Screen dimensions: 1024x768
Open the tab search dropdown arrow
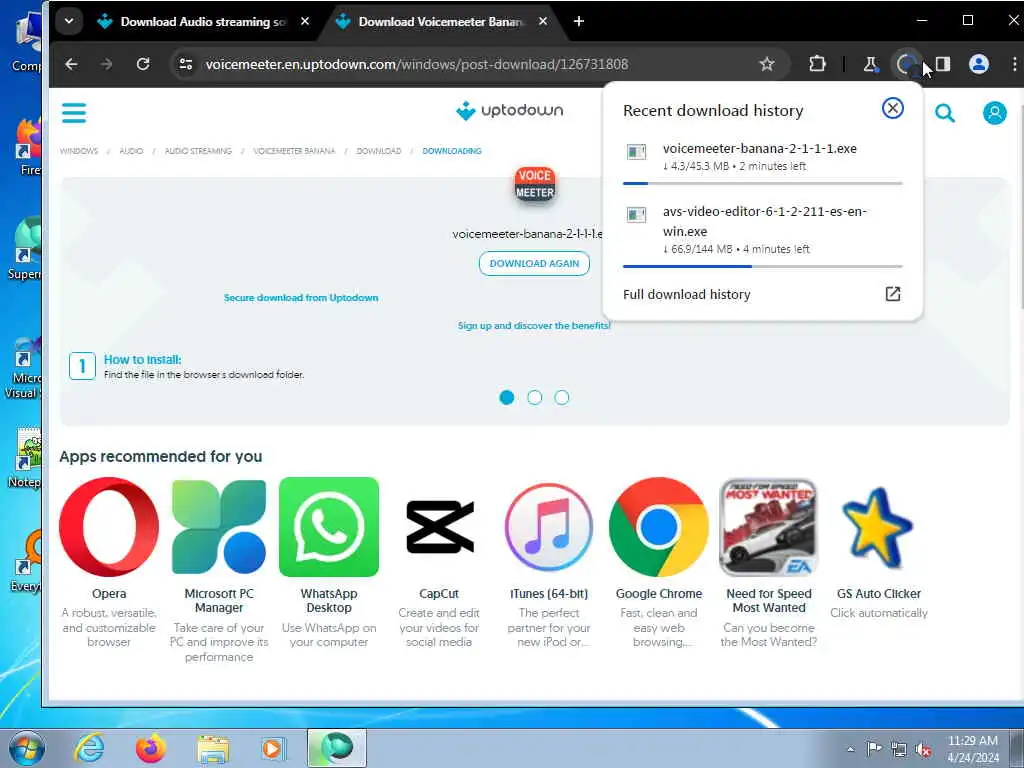tap(69, 21)
